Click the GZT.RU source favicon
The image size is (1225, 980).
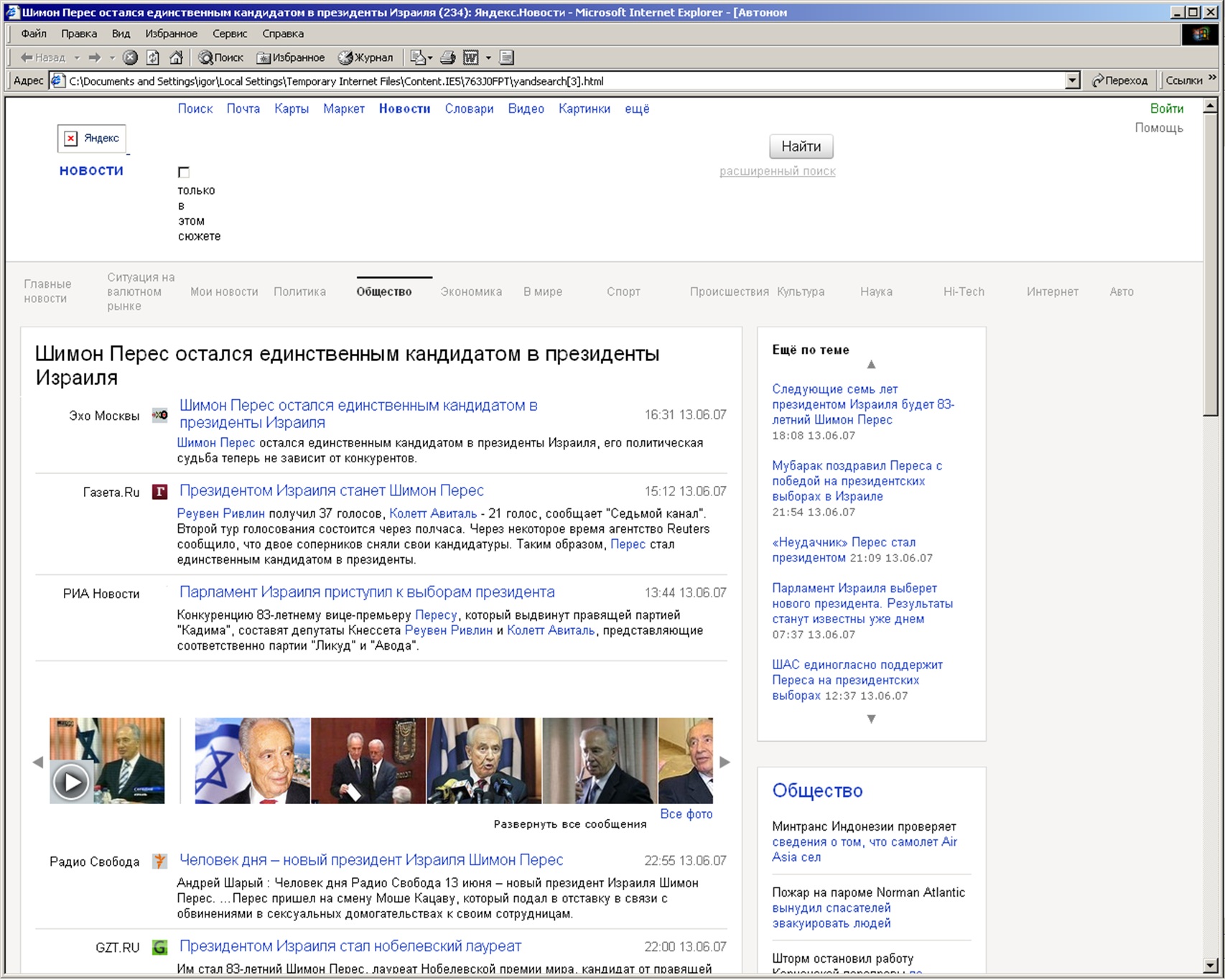(x=159, y=947)
